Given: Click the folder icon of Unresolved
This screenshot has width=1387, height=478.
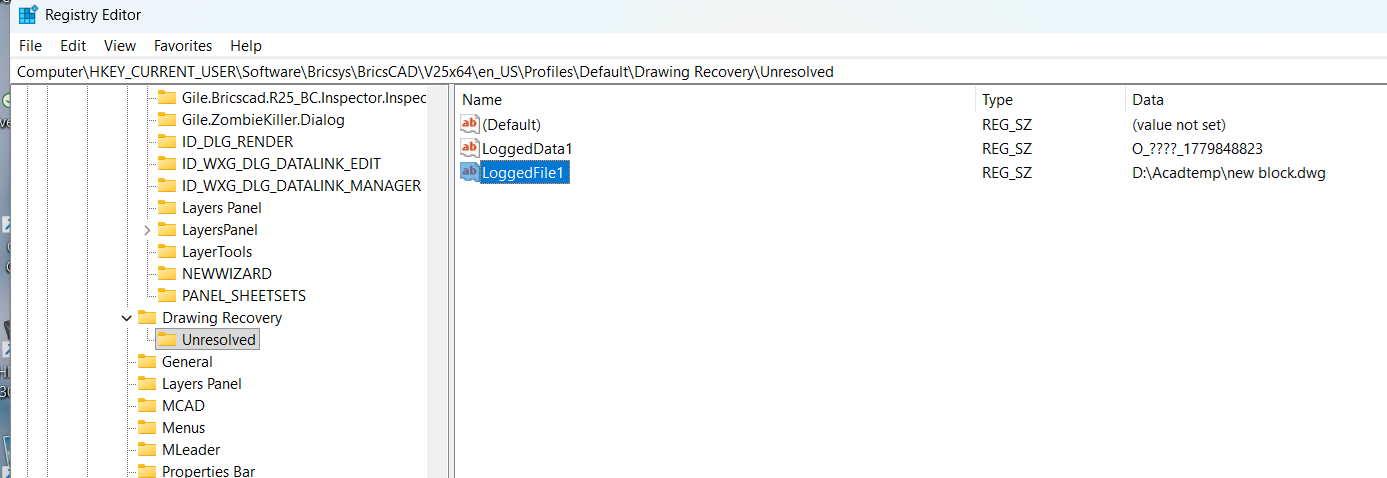Looking at the screenshot, I should pos(167,340).
